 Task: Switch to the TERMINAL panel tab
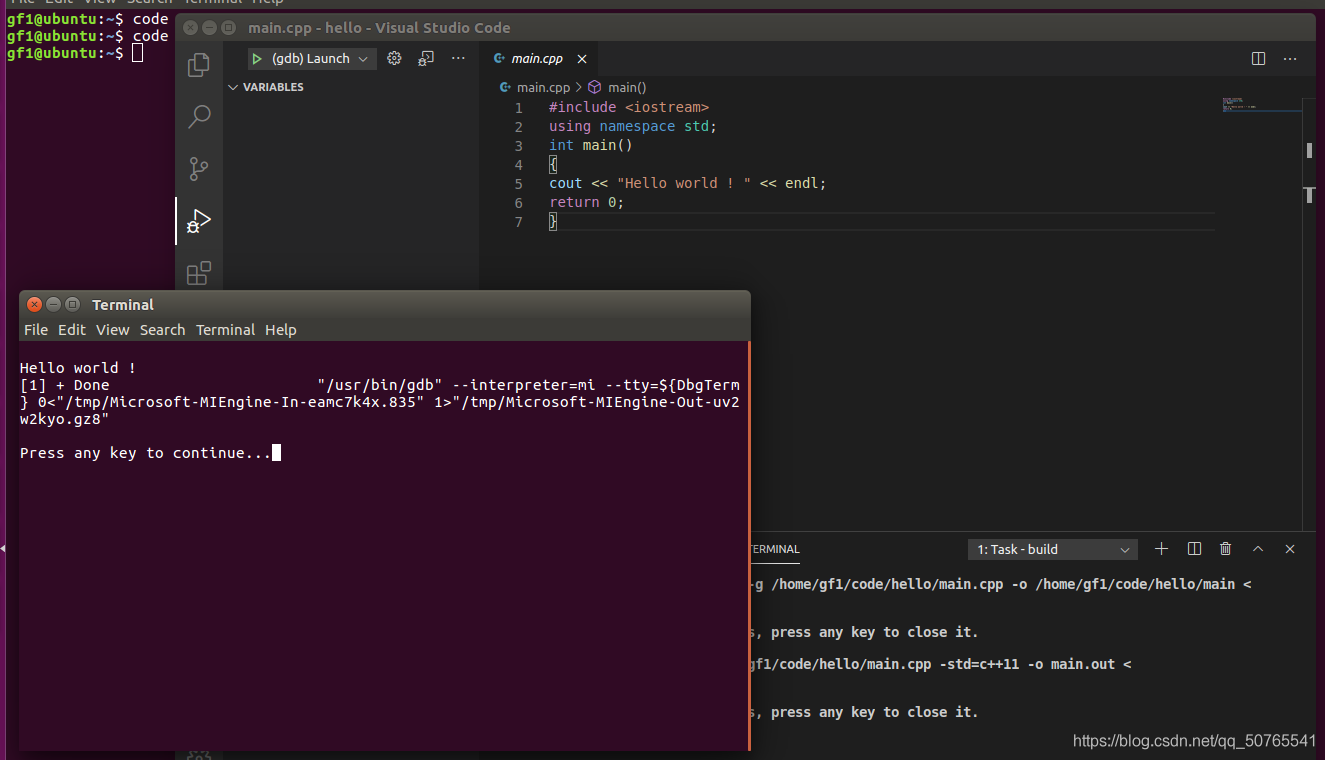click(x=774, y=549)
